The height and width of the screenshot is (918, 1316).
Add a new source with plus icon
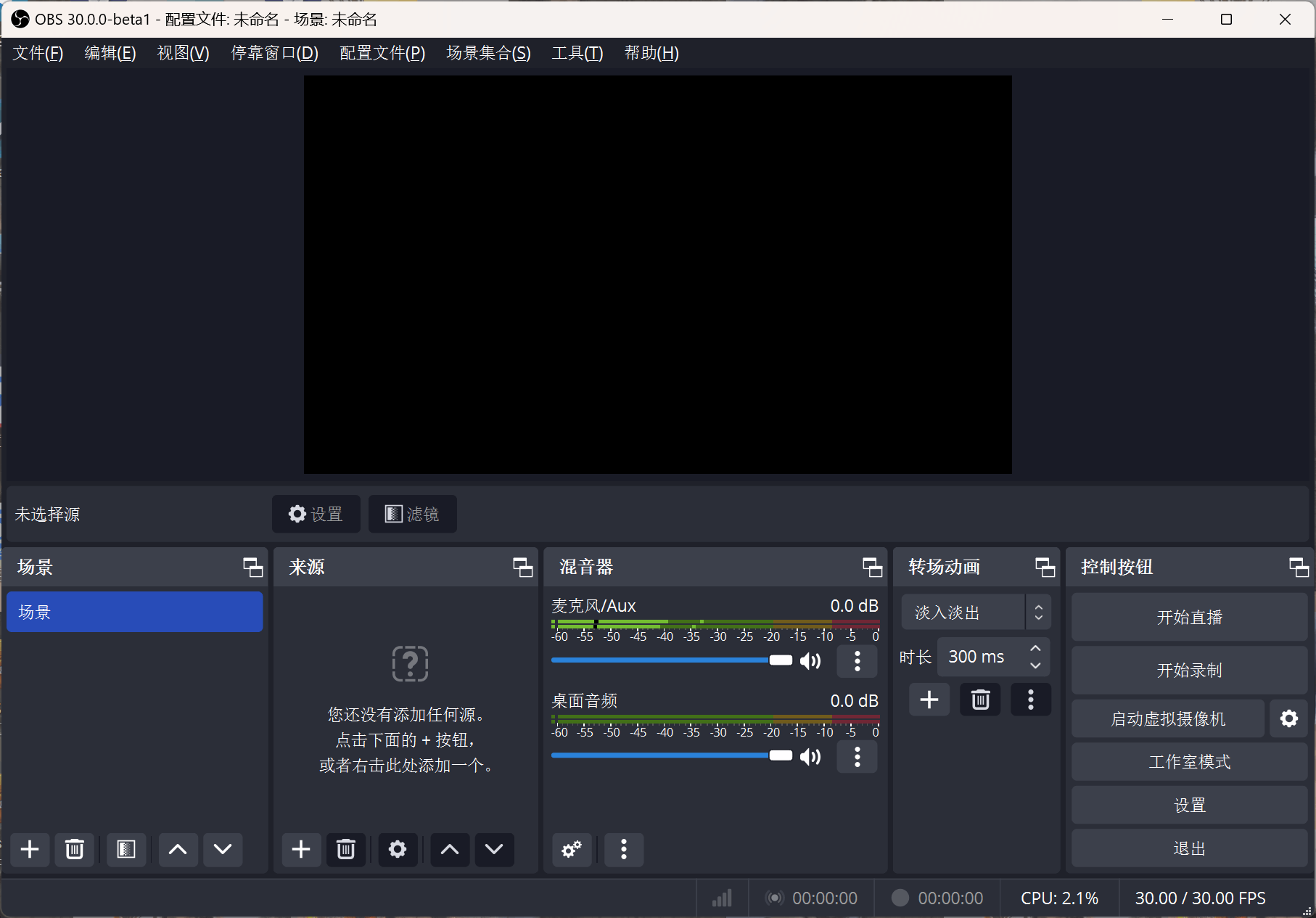click(x=301, y=849)
